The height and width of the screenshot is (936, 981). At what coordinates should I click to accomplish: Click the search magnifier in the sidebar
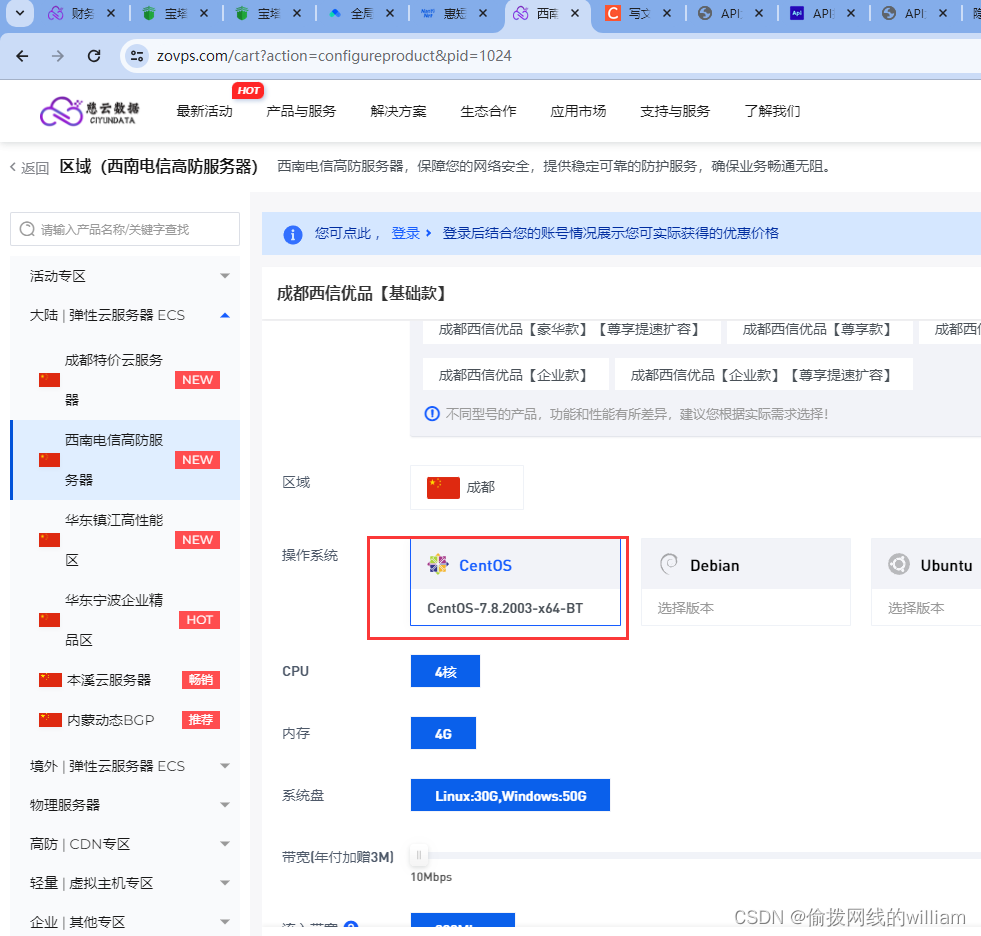click(x=27, y=229)
